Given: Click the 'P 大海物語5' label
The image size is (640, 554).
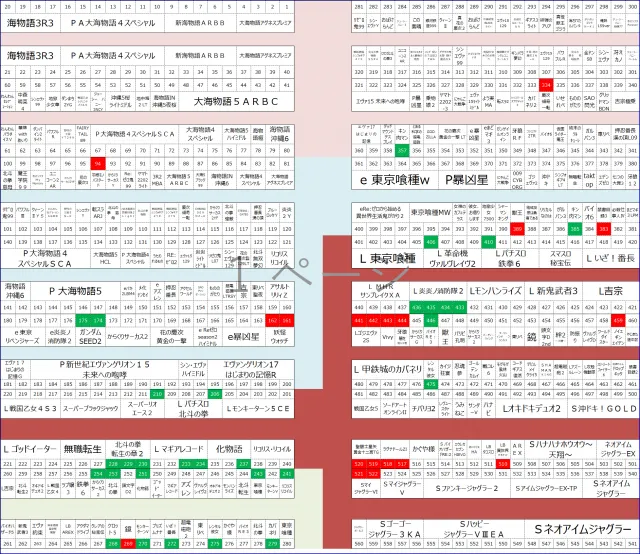Looking at the screenshot, I should 76,291.
